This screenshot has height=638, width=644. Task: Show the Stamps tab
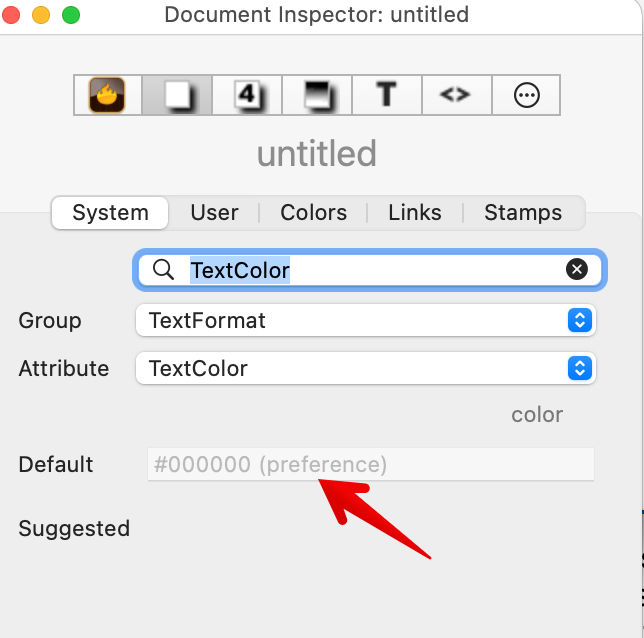[523, 212]
